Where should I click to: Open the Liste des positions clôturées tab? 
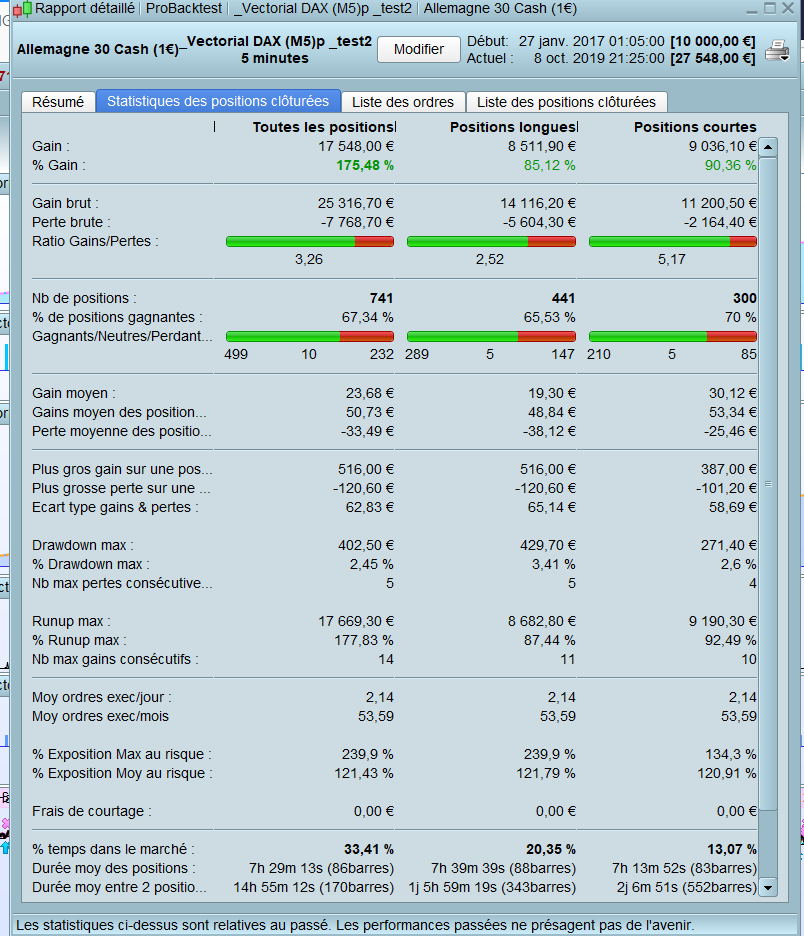click(x=566, y=102)
